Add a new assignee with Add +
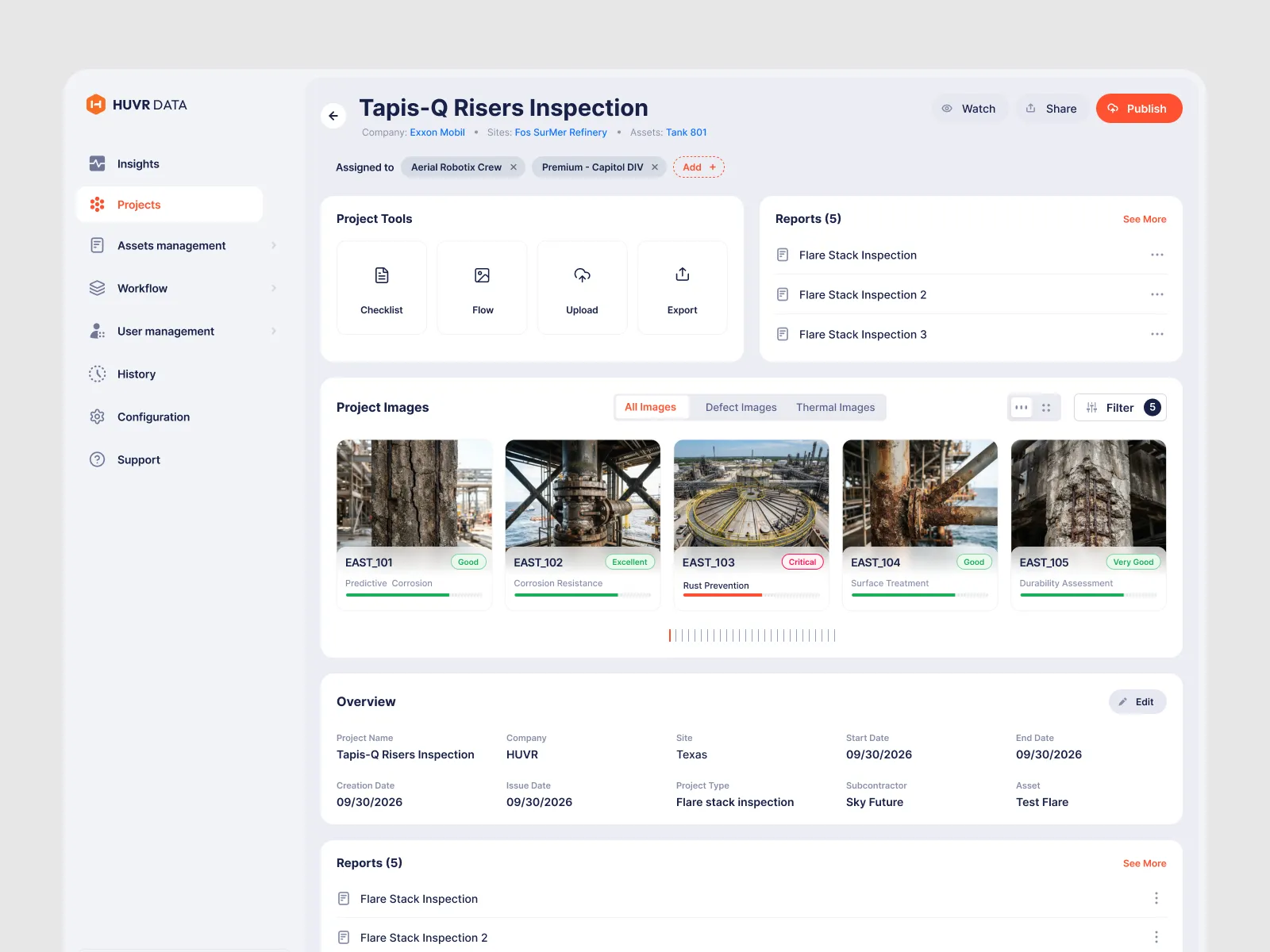The image size is (1270, 952). coord(698,167)
